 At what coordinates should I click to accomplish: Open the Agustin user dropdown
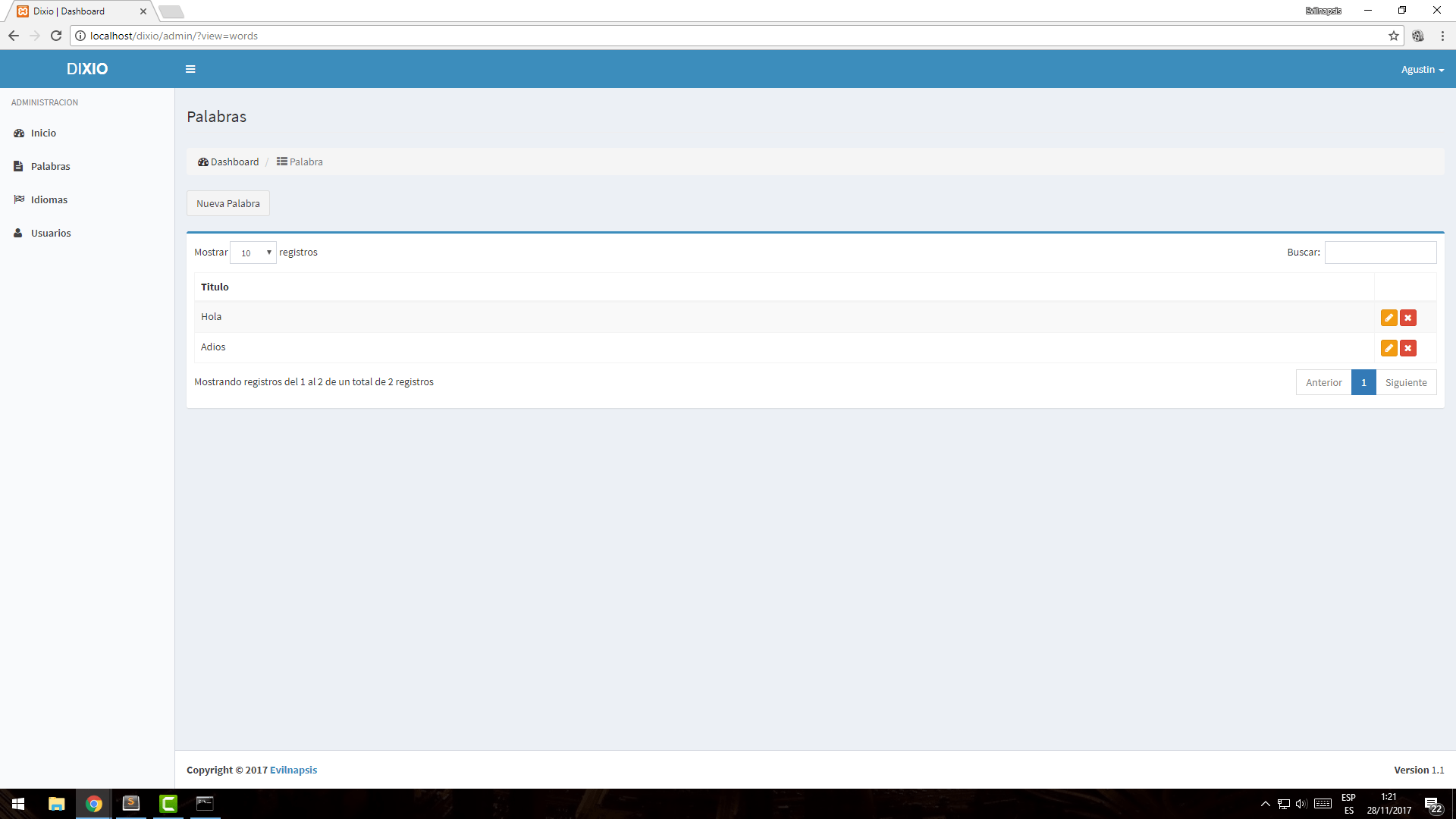pyautogui.click(x=1422, y=69)
